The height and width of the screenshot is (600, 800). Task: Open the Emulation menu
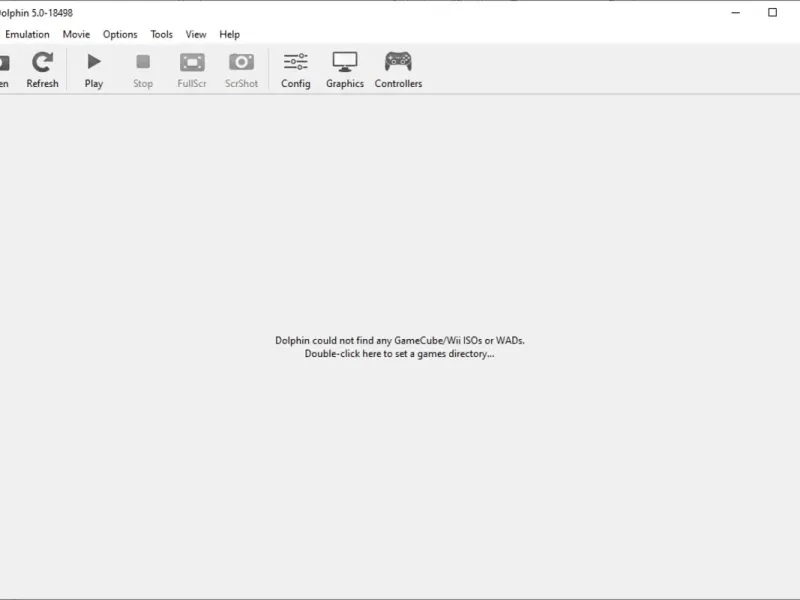[x=28, y=34]
